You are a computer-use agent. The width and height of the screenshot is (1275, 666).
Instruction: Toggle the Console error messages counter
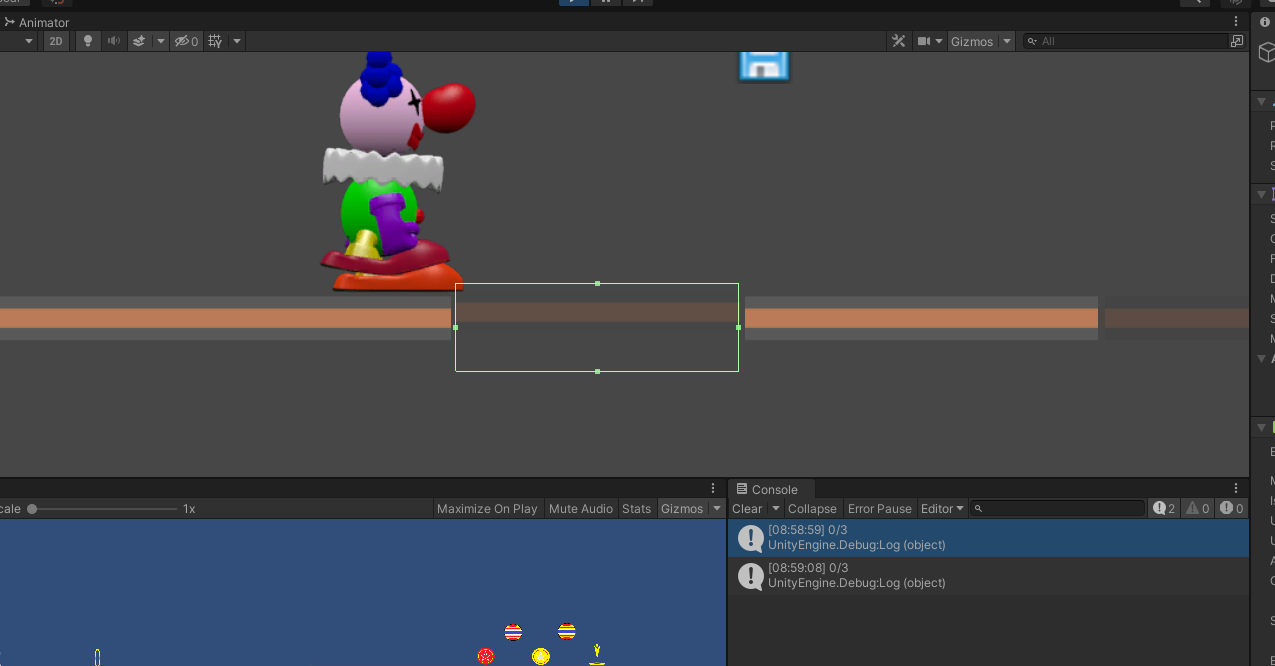click(x=1231, y=509)
